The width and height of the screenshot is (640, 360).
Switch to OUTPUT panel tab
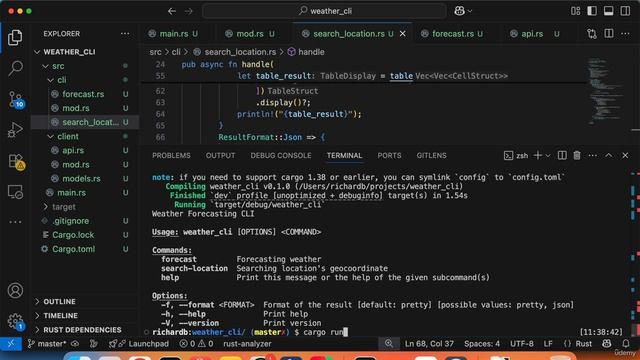[x=220, y=156]
